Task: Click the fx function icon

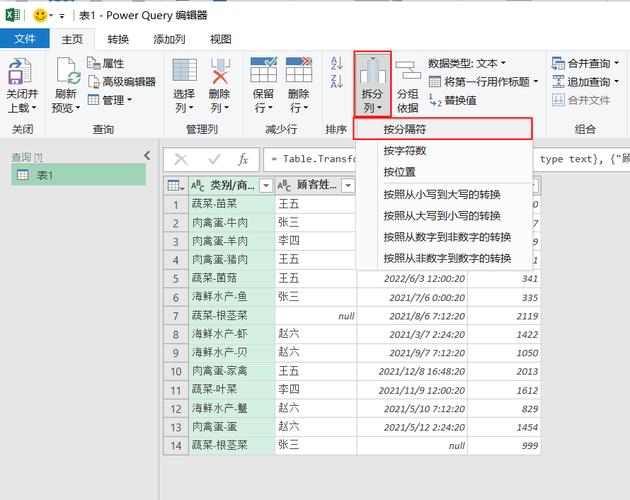Action: coord(243,160)
